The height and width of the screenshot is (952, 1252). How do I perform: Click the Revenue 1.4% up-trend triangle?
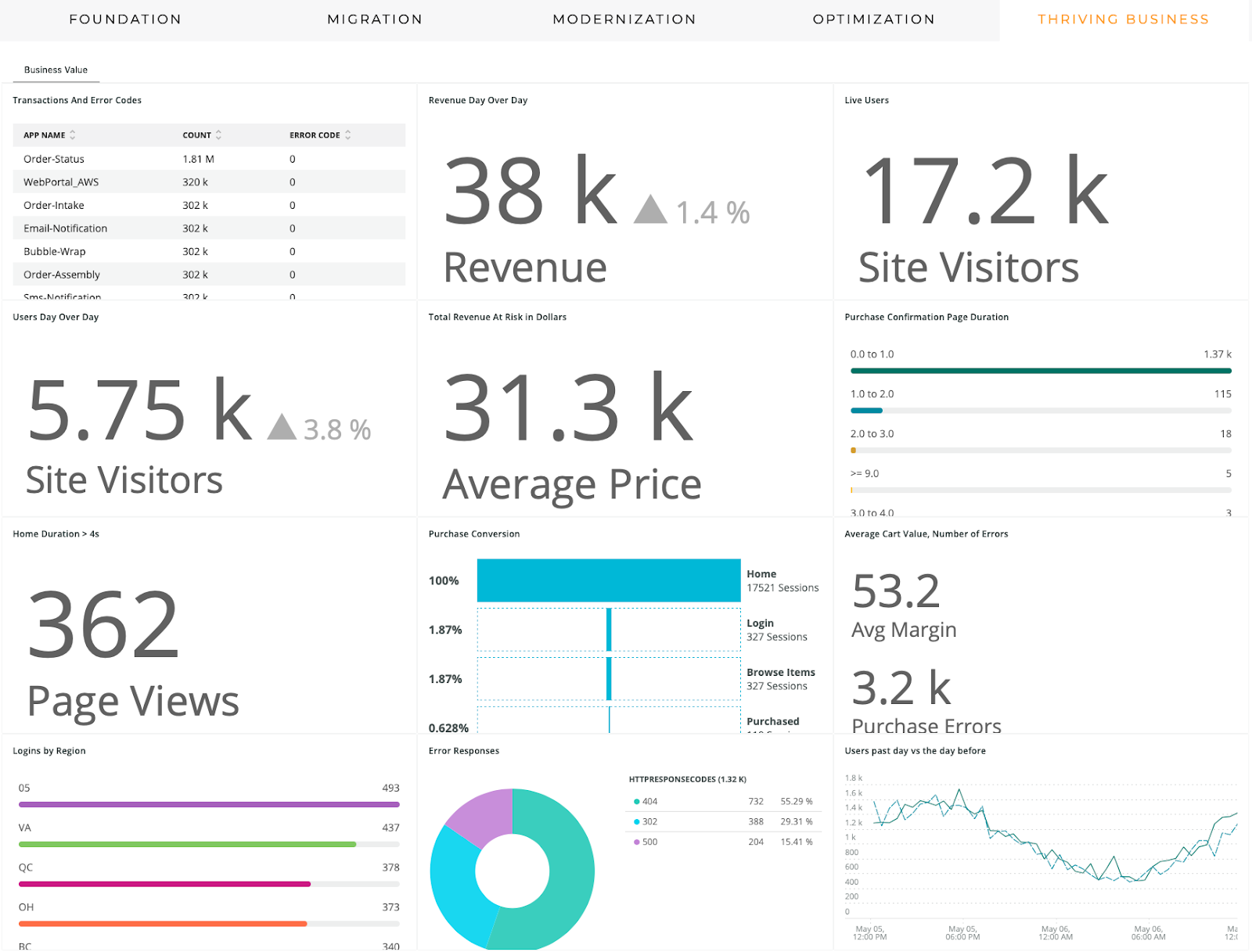point(650,210)
